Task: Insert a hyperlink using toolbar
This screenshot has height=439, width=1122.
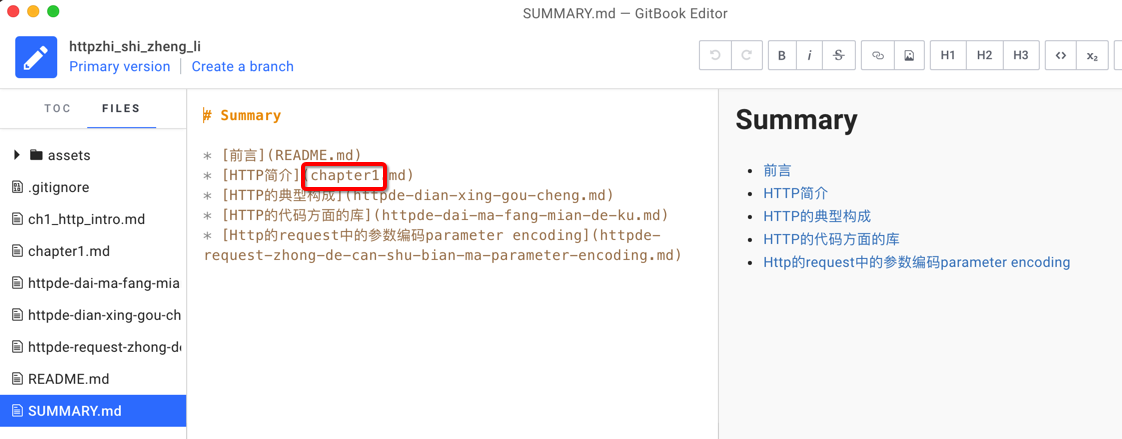Action: (x=878, y=56)
